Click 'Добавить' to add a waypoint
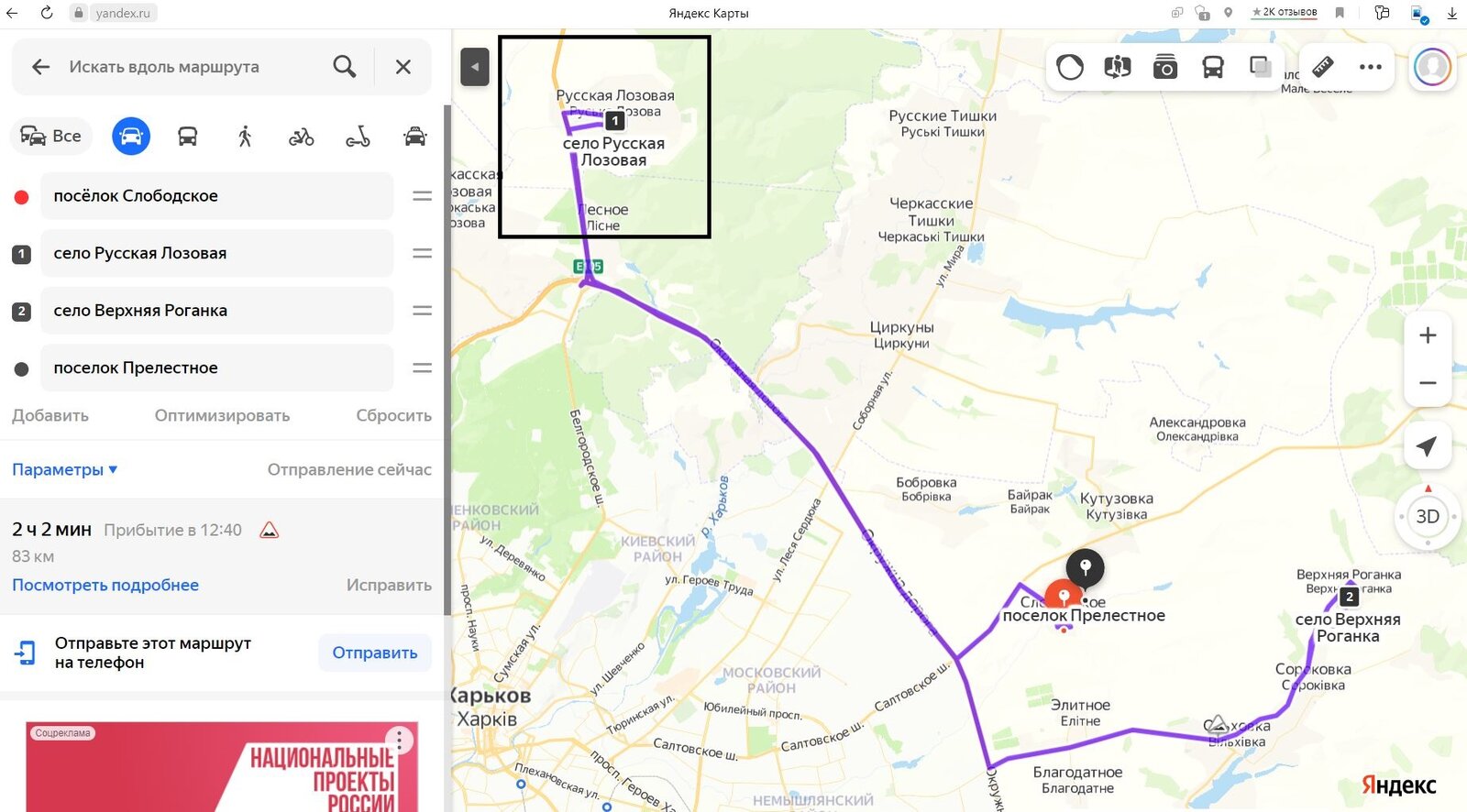 (x=50, y=416)
